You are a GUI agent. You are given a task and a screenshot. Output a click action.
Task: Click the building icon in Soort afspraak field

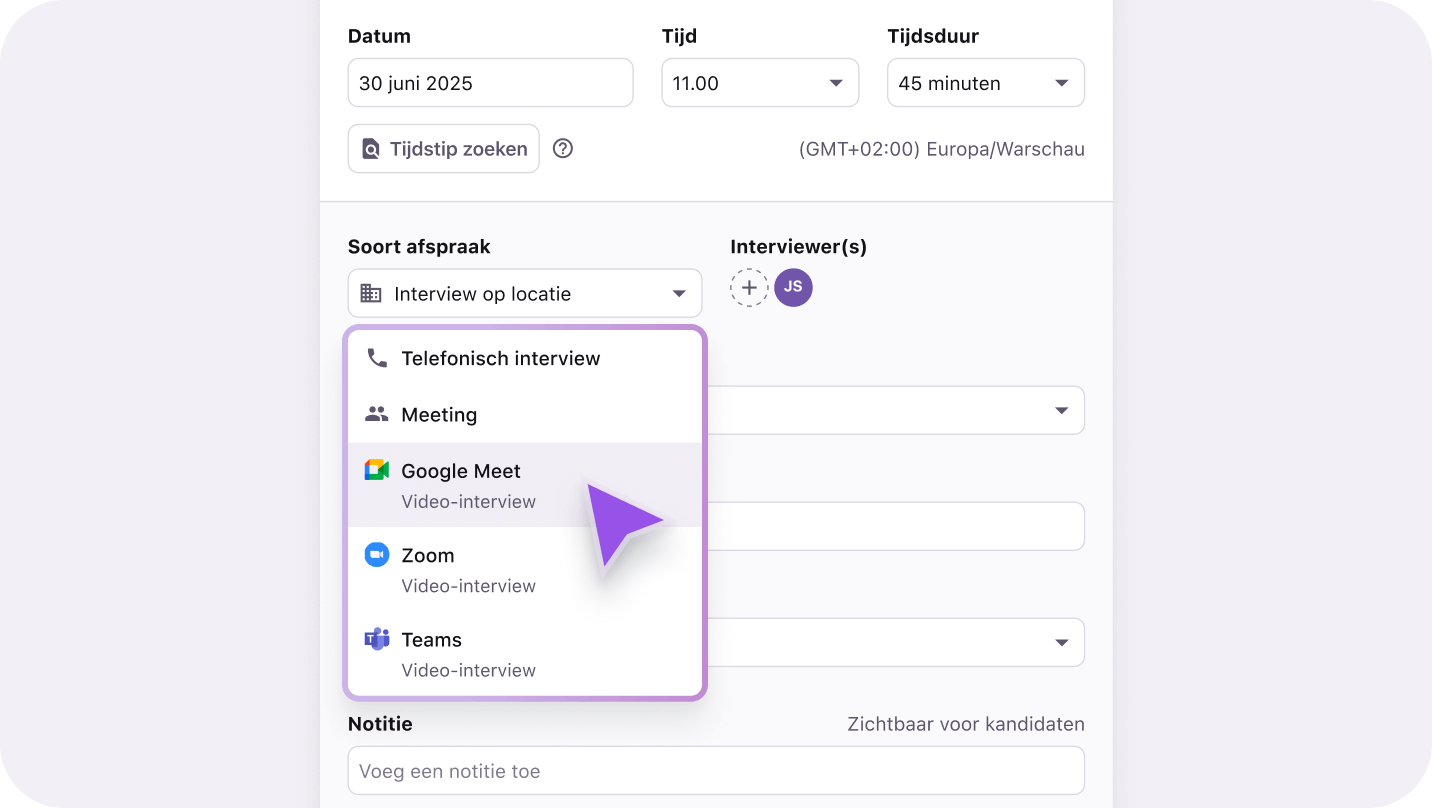click(371, 293)
